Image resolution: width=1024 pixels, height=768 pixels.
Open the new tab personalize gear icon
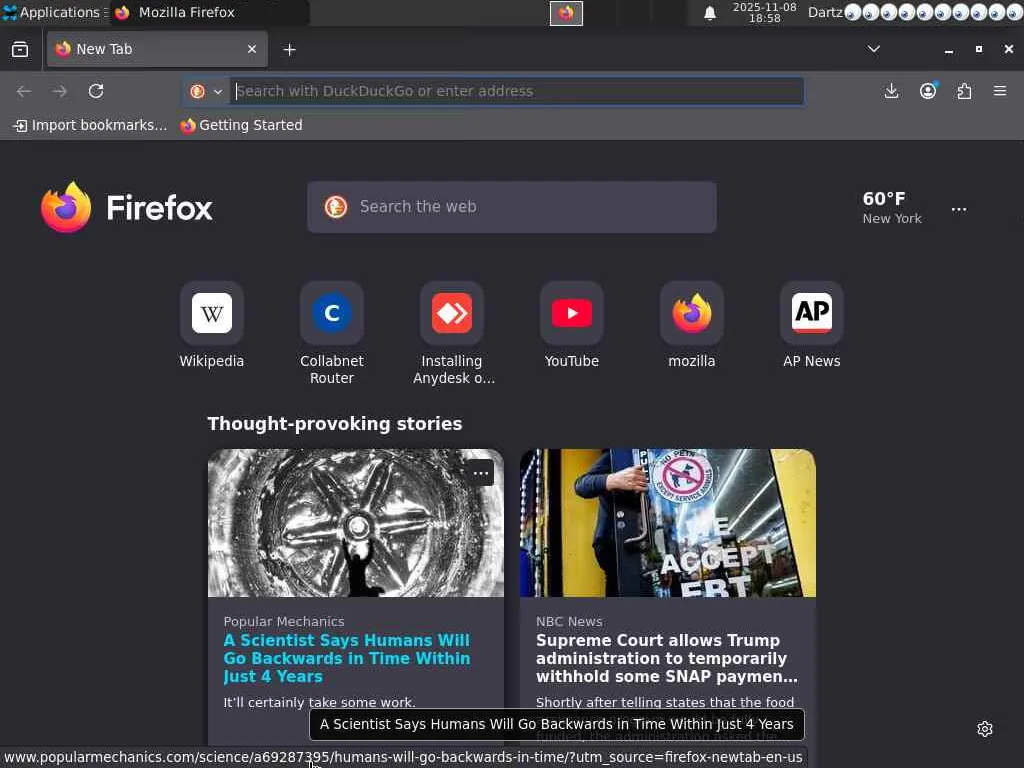(985, 729)
